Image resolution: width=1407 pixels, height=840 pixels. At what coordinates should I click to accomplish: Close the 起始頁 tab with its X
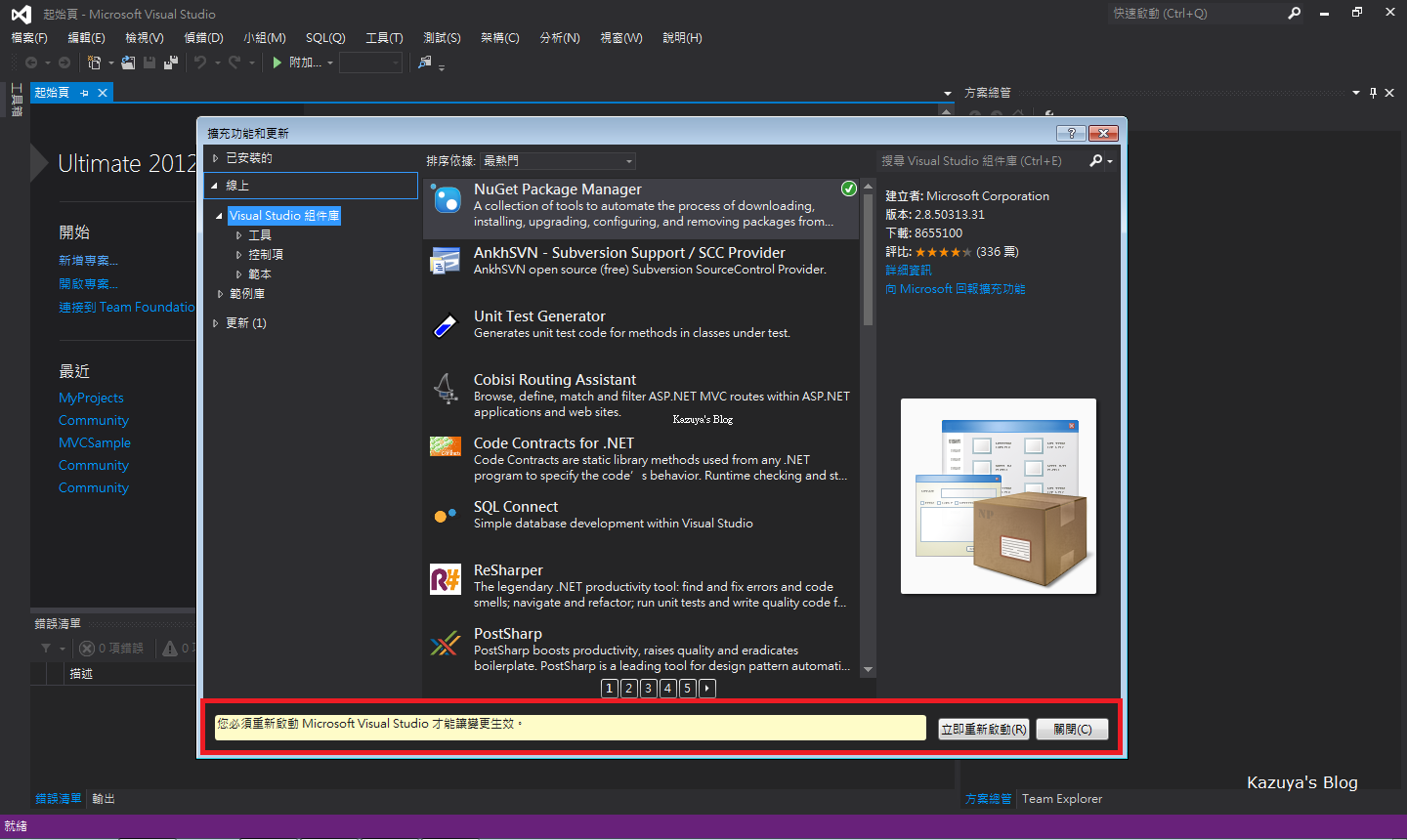point(103,93)
